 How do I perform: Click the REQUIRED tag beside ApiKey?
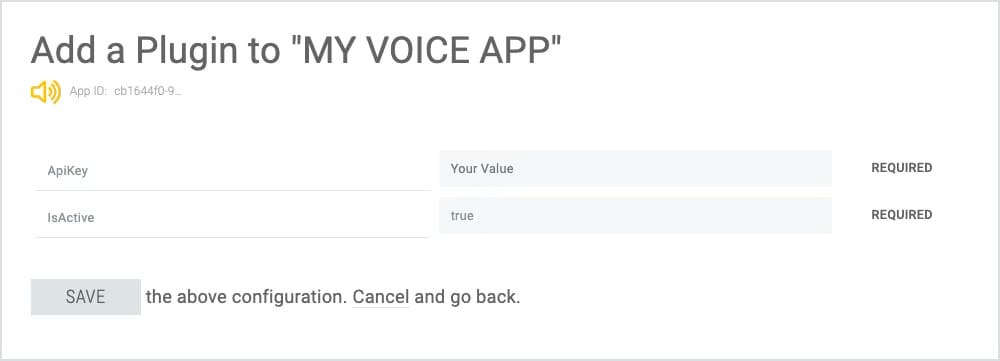click(902, 168)
